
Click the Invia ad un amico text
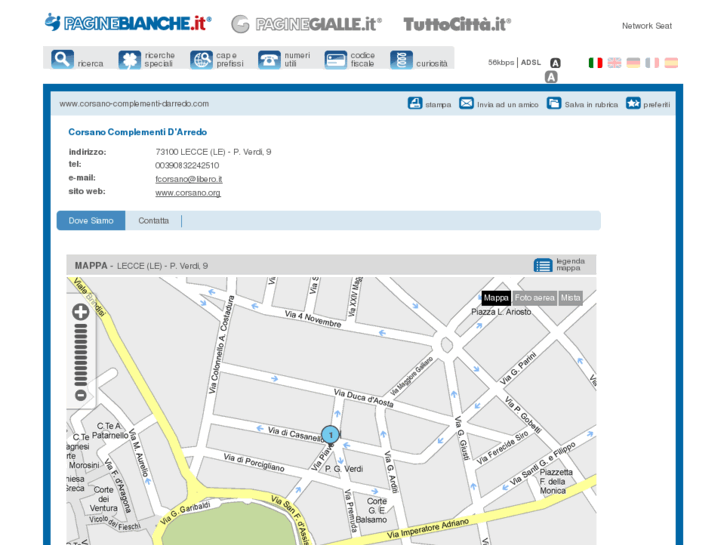point(508,105)
